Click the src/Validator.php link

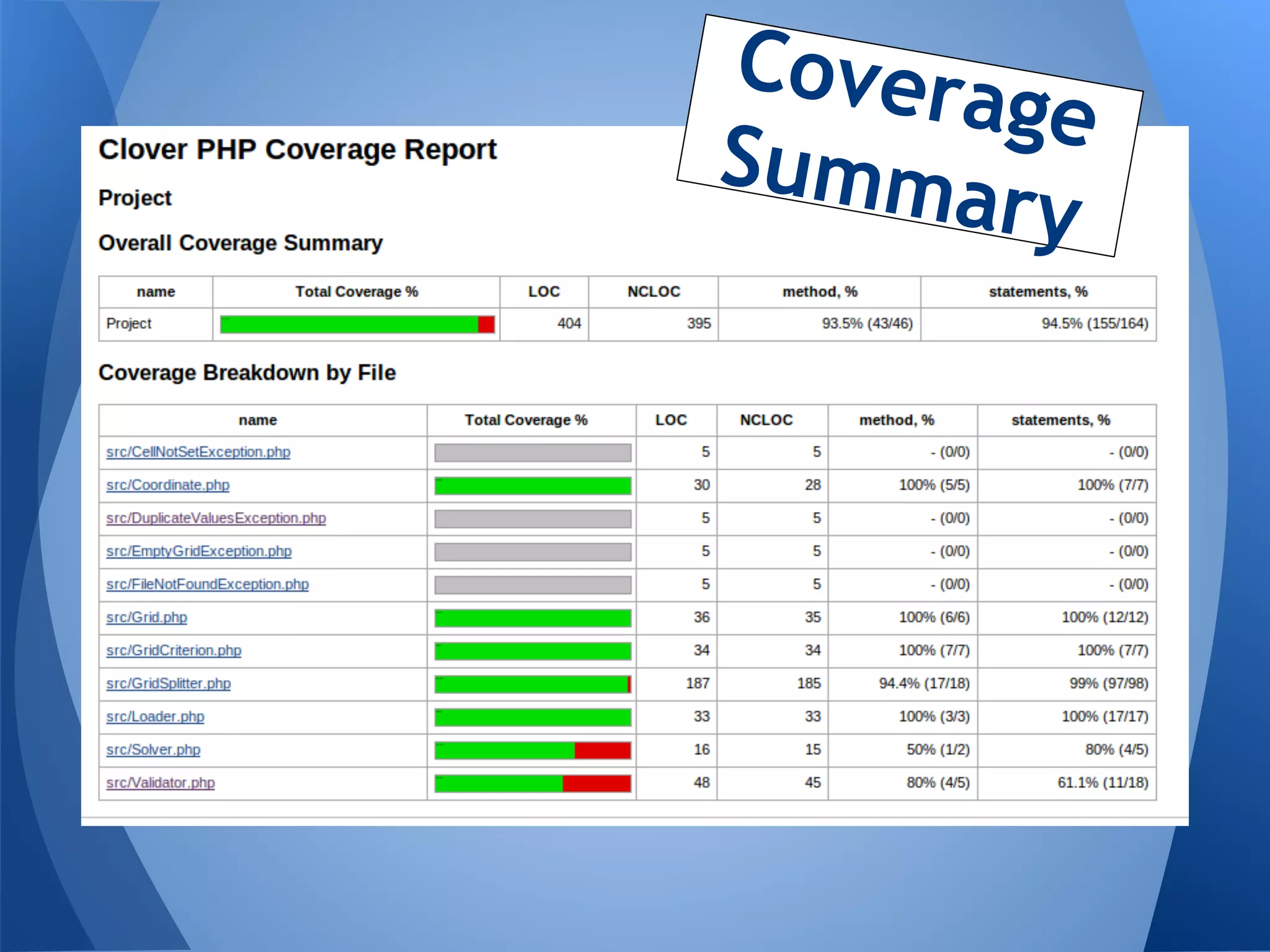click(160, 783)
